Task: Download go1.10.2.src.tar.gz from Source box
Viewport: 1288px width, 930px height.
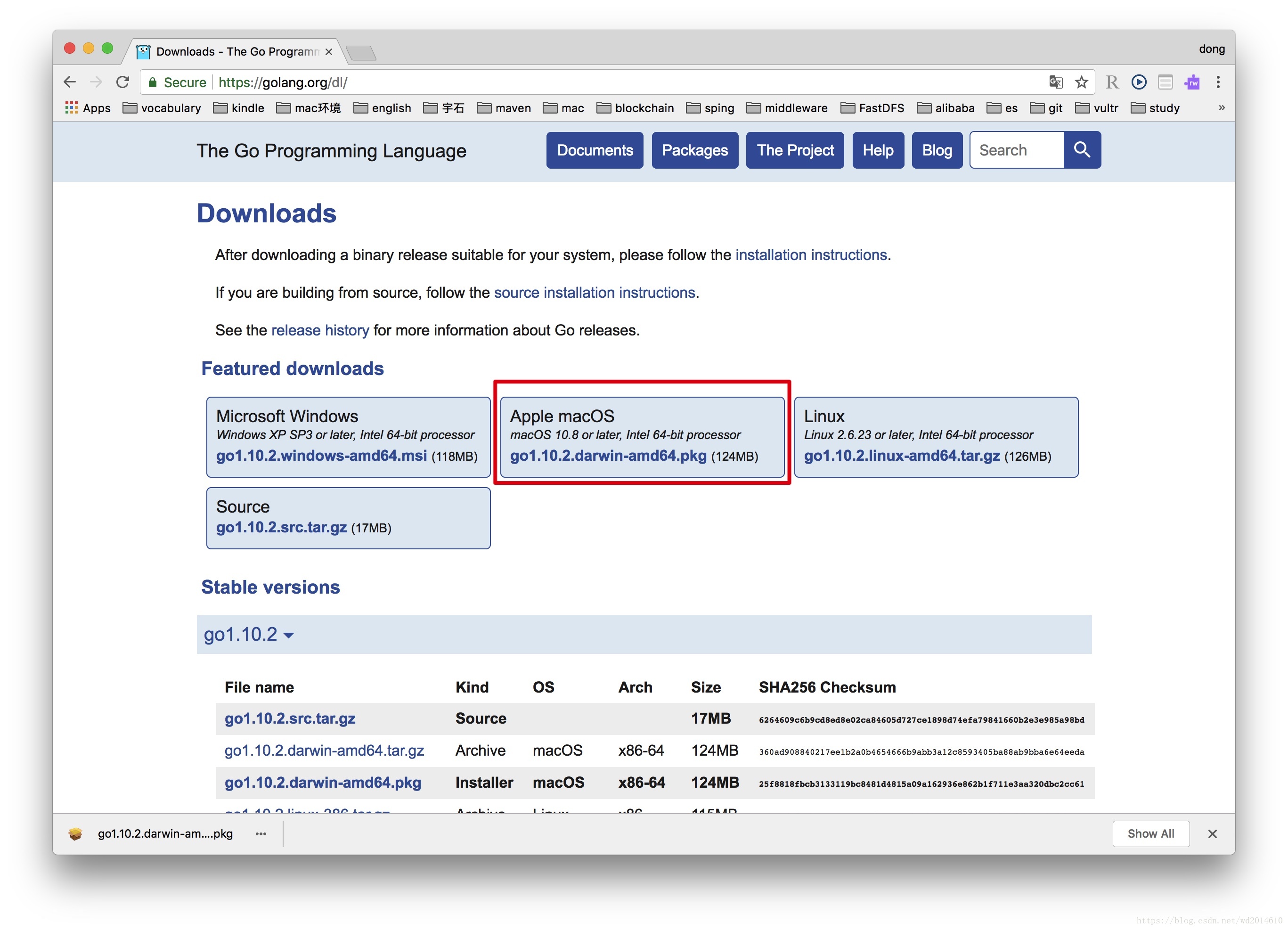Action: (x=281, y=527)
